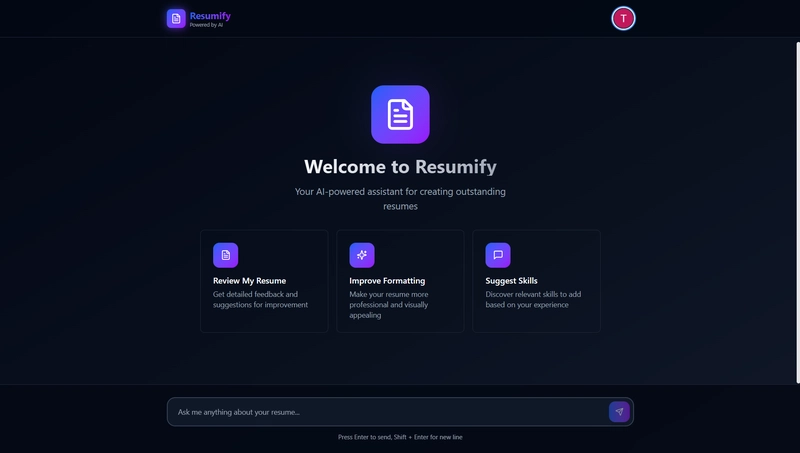The height and width of the screenshot is (453, 800).
Task: Pick the "Suggest Skills" card title
Action: click(511, 281)
